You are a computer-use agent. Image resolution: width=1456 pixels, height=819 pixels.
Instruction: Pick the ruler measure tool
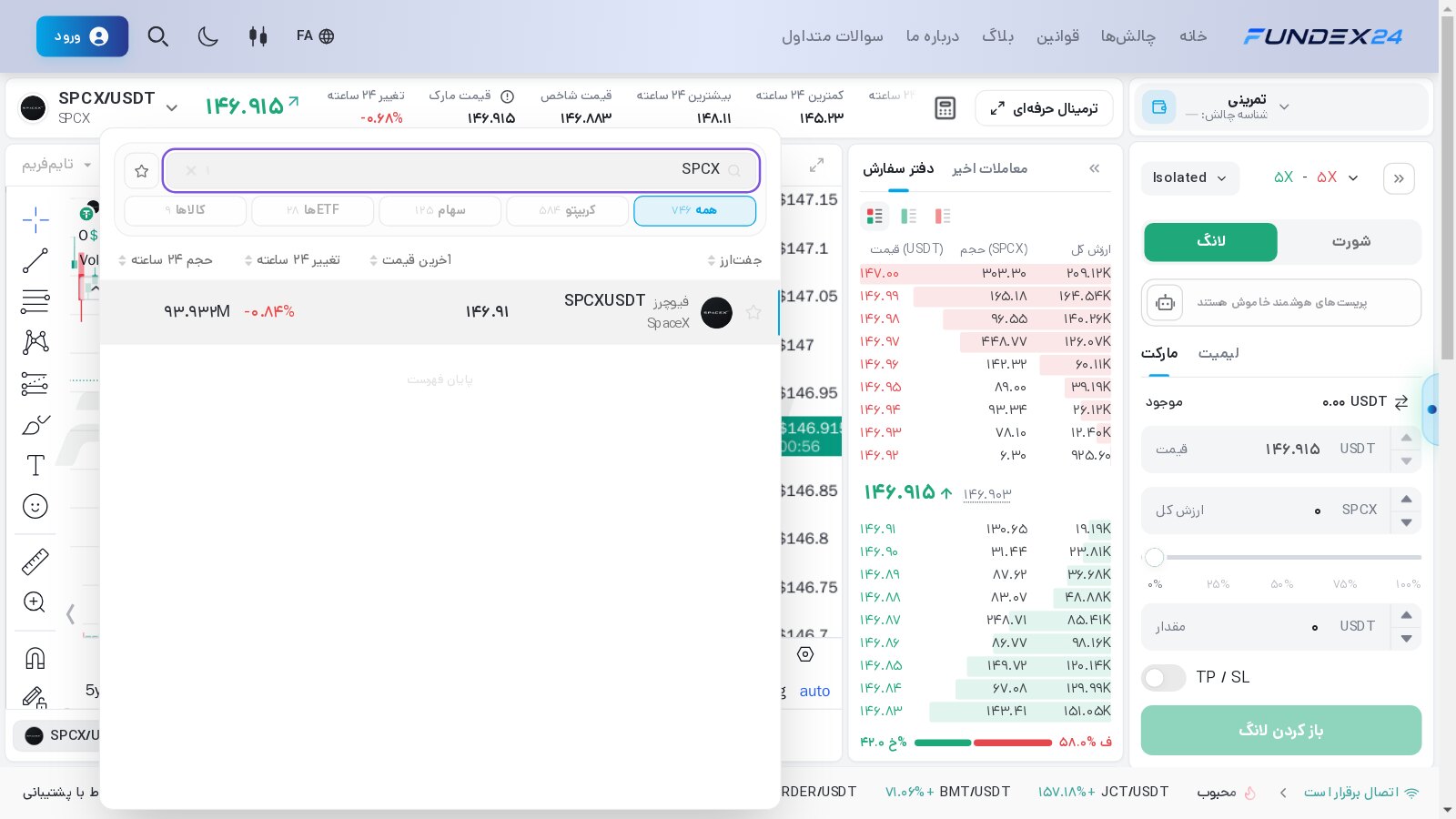(x=35, y=562)
